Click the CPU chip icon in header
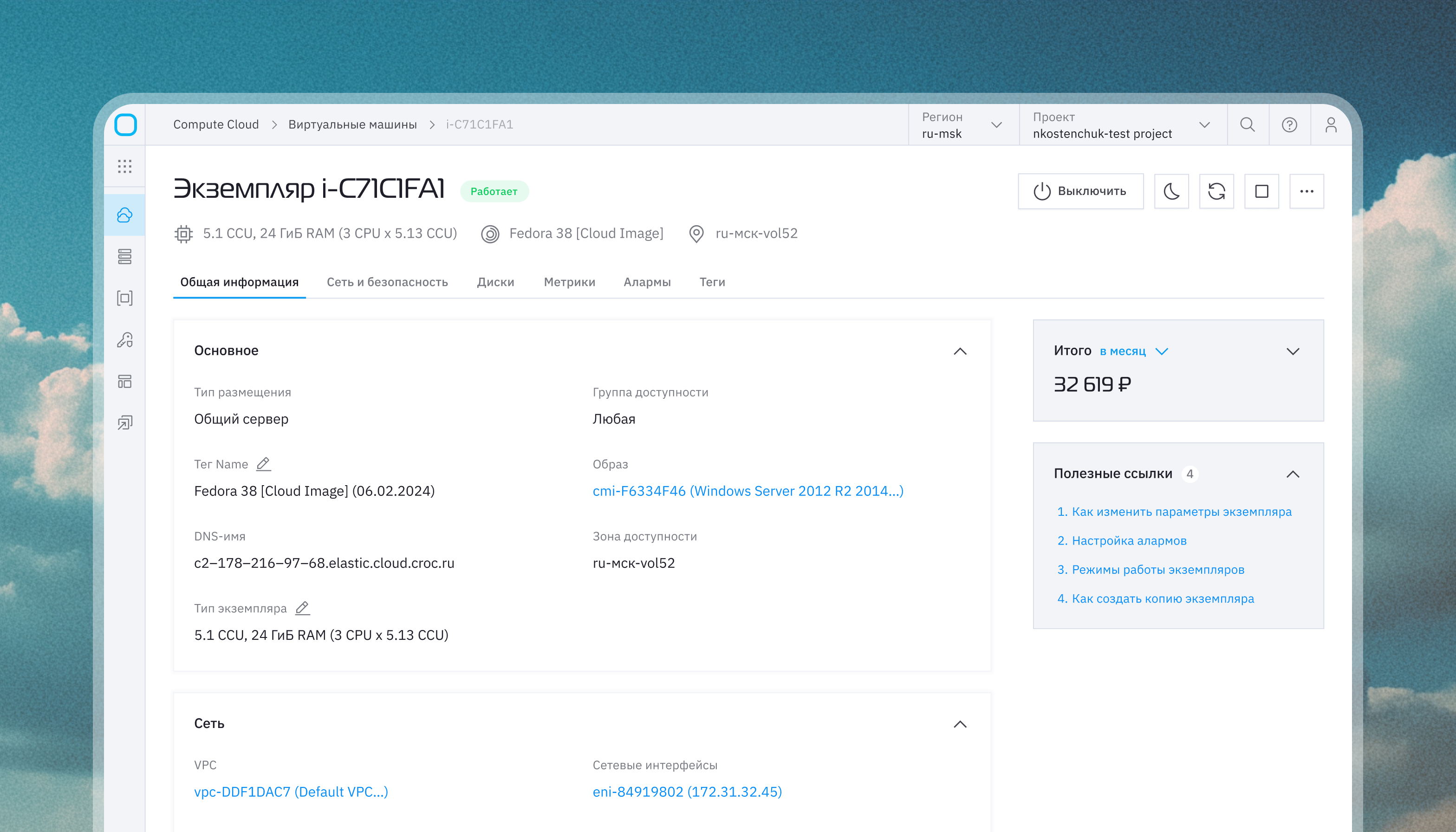Viewport: 1456px width, 832px height. [183, 234]
